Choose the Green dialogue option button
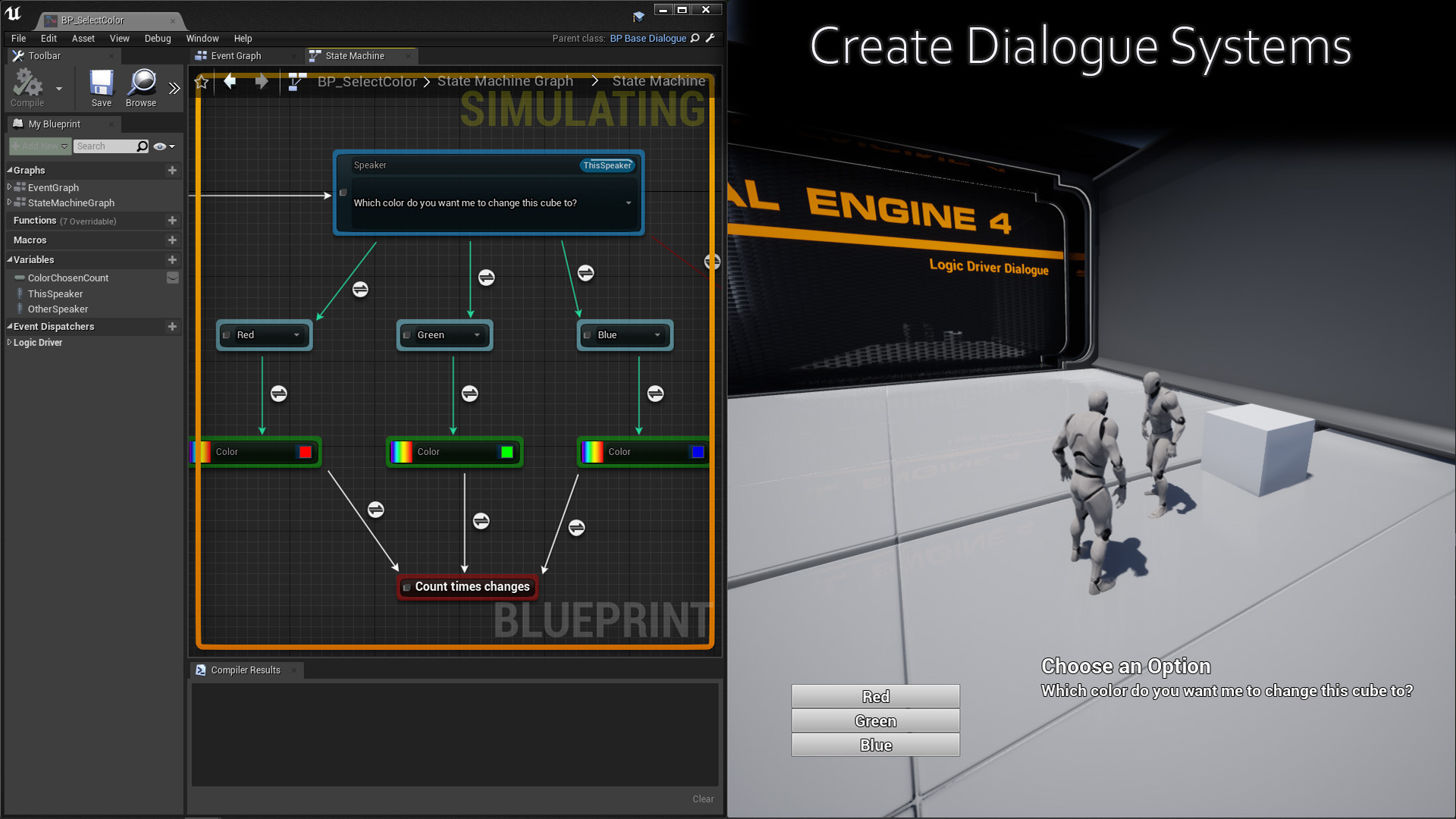1456x819 pixels. (875, 721)
